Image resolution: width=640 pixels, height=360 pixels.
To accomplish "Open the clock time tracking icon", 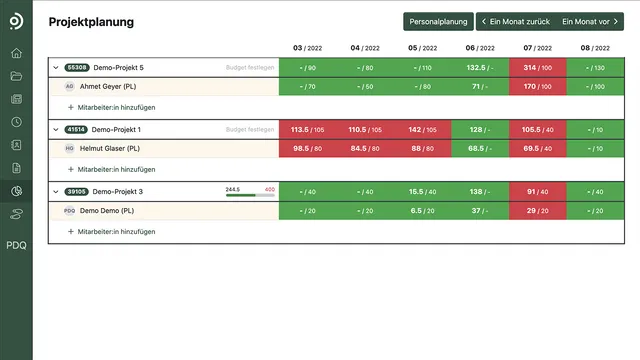I will pos(16,122).
